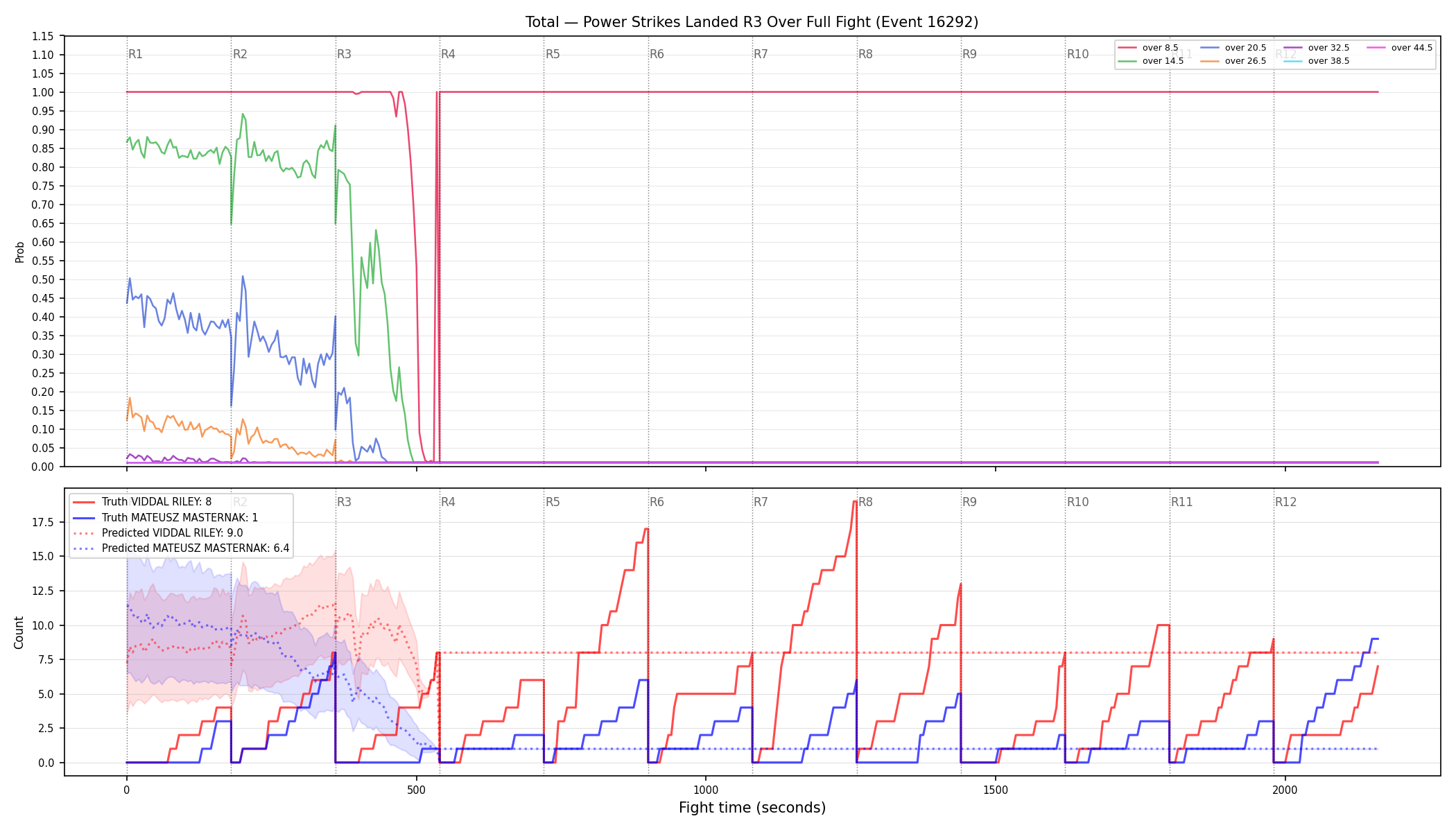Click the red line sample beside 'over 8.5'

point(1127,48)
